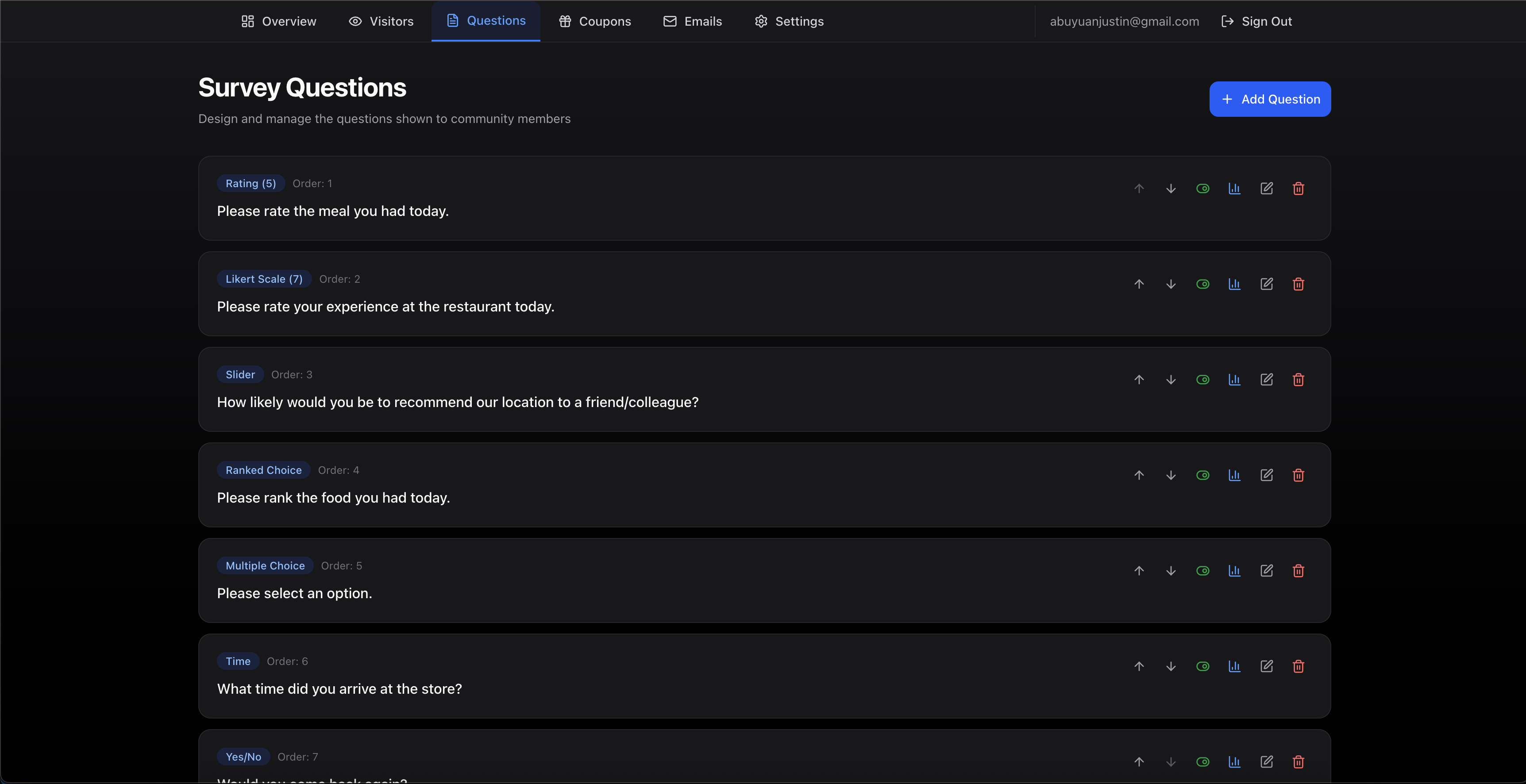Hide the Slider recommendation question
The width and height of the screenshot is (1526, 784).
click(1202, 380)
